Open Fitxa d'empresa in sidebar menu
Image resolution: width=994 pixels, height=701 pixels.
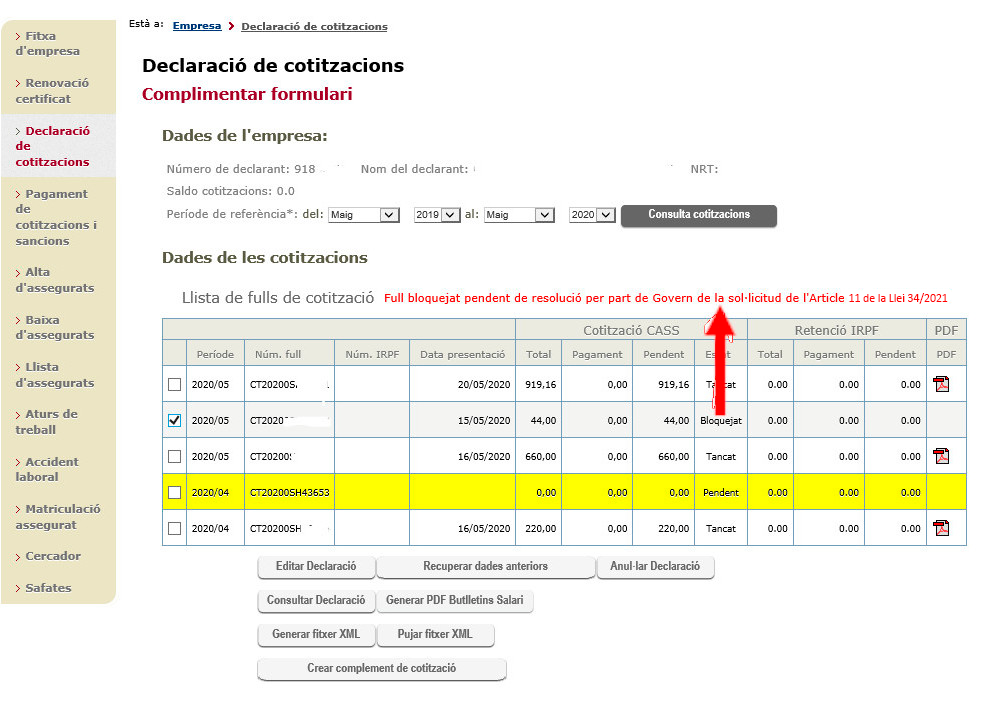point(48,43)
